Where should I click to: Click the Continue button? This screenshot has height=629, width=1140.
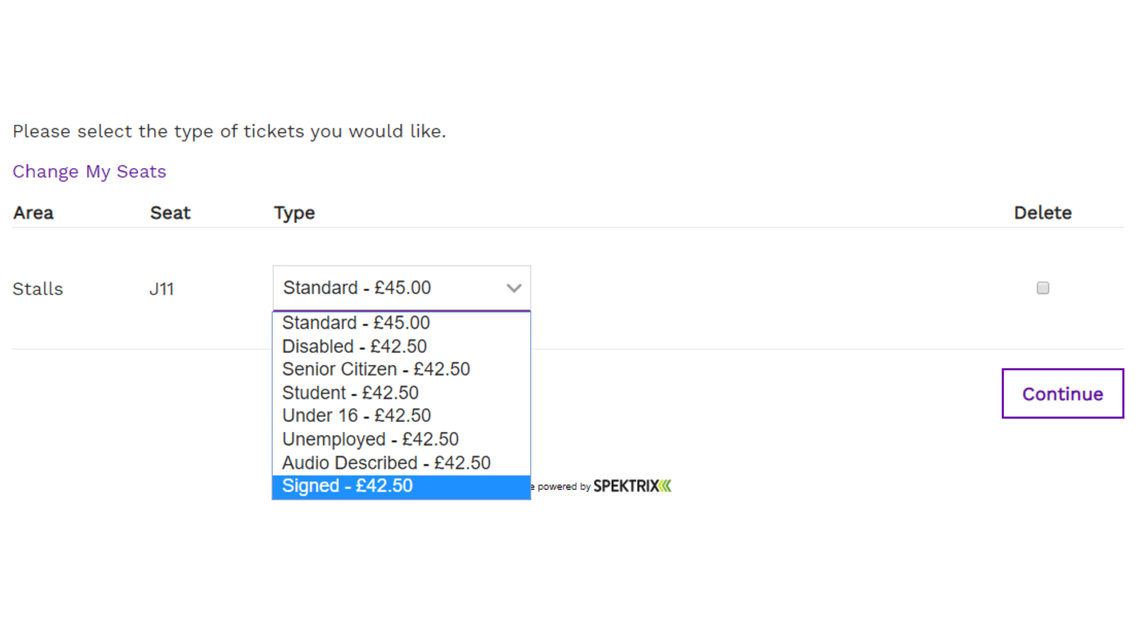coord(1062,393)
